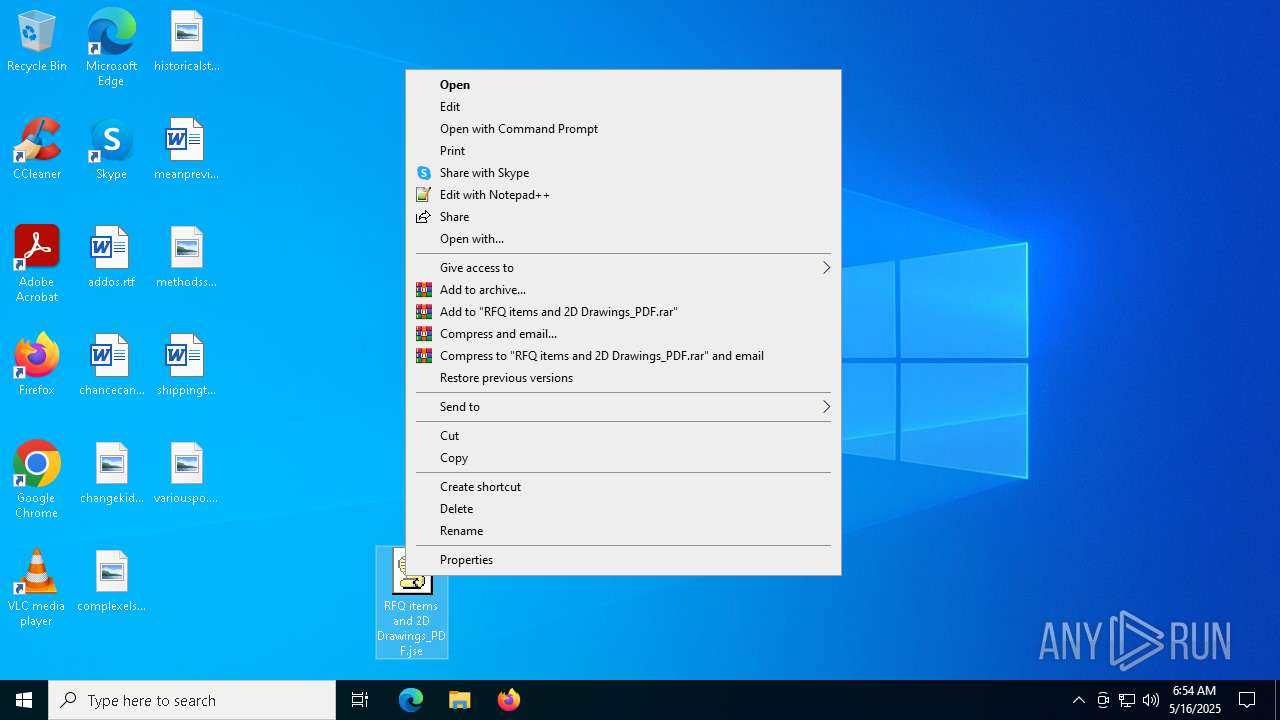Screen dimensions: 1280x720
Task: Select the methodss... image file icon
Action: click(187, 258)
